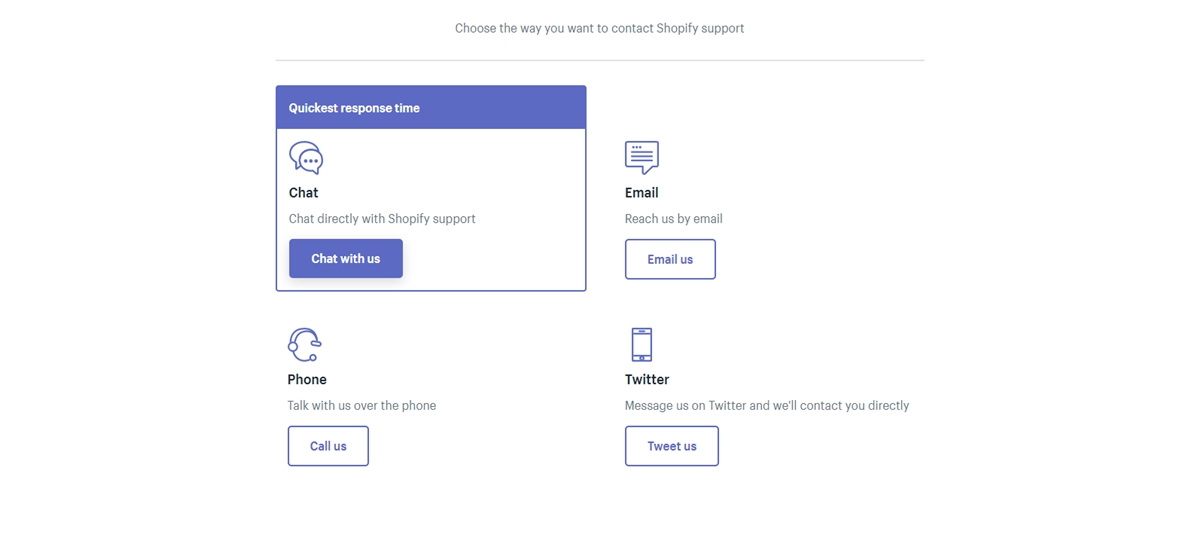Click the Twitter heading
Screen dimensions: 1200x534
pyautogui.click(x=647, y=379)
